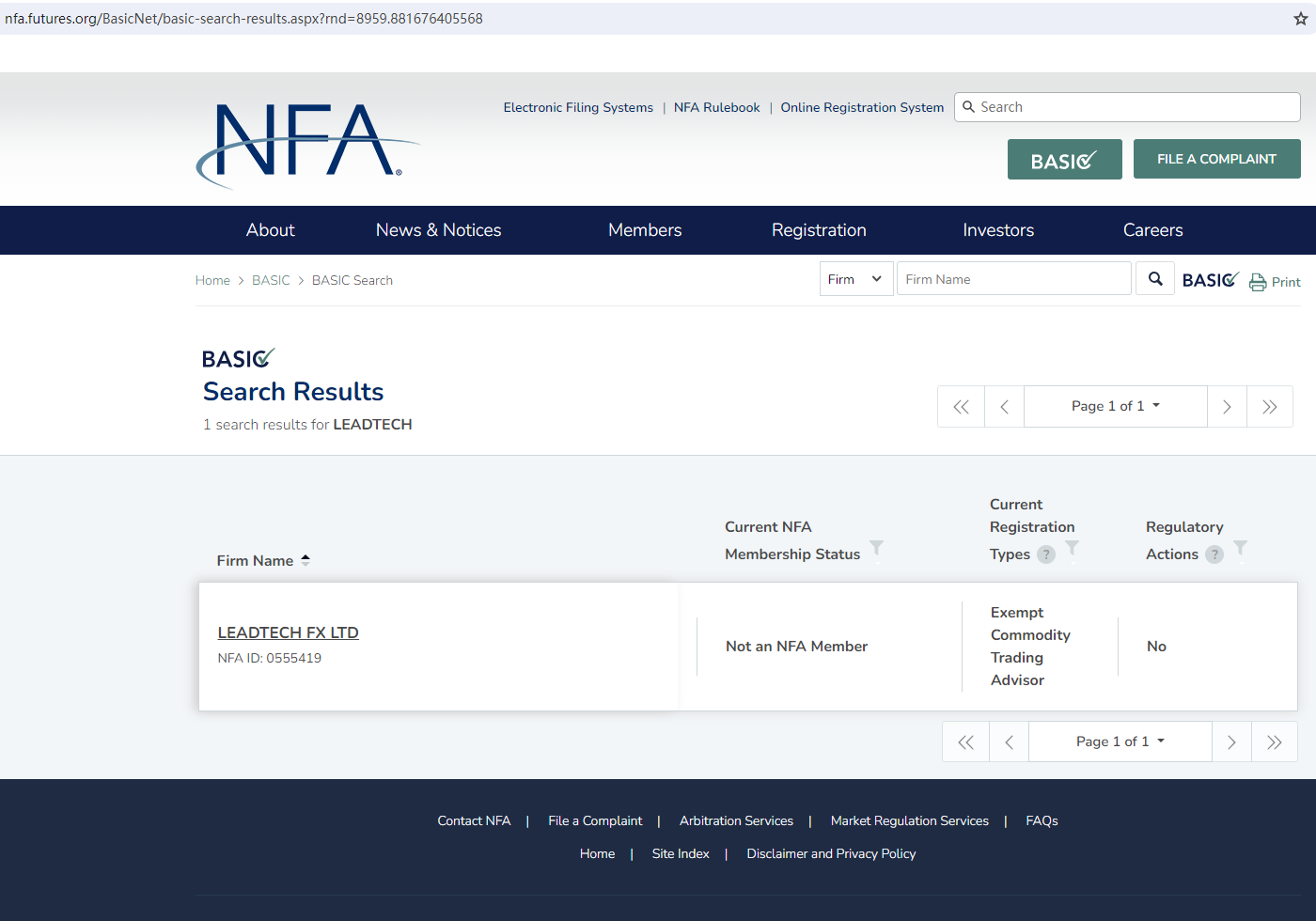
Task: Click Registration Types help question mark
Action: [x=1046, y=554]
